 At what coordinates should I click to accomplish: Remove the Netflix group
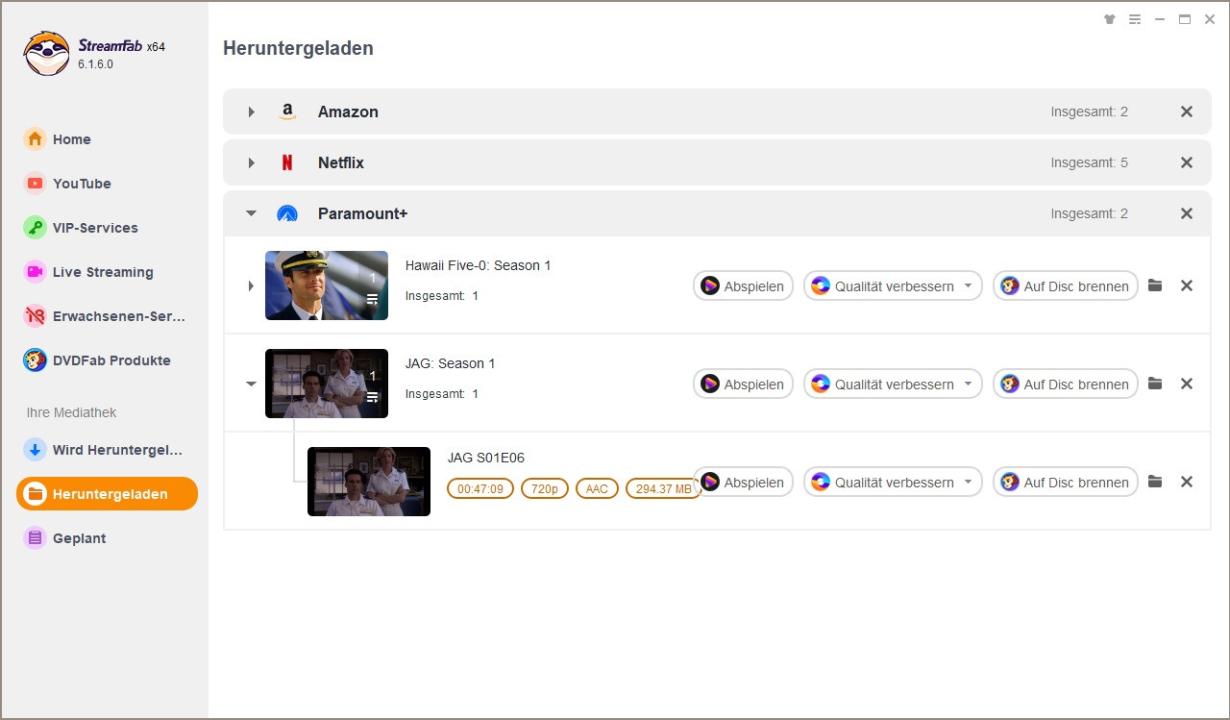[1187, 163]
